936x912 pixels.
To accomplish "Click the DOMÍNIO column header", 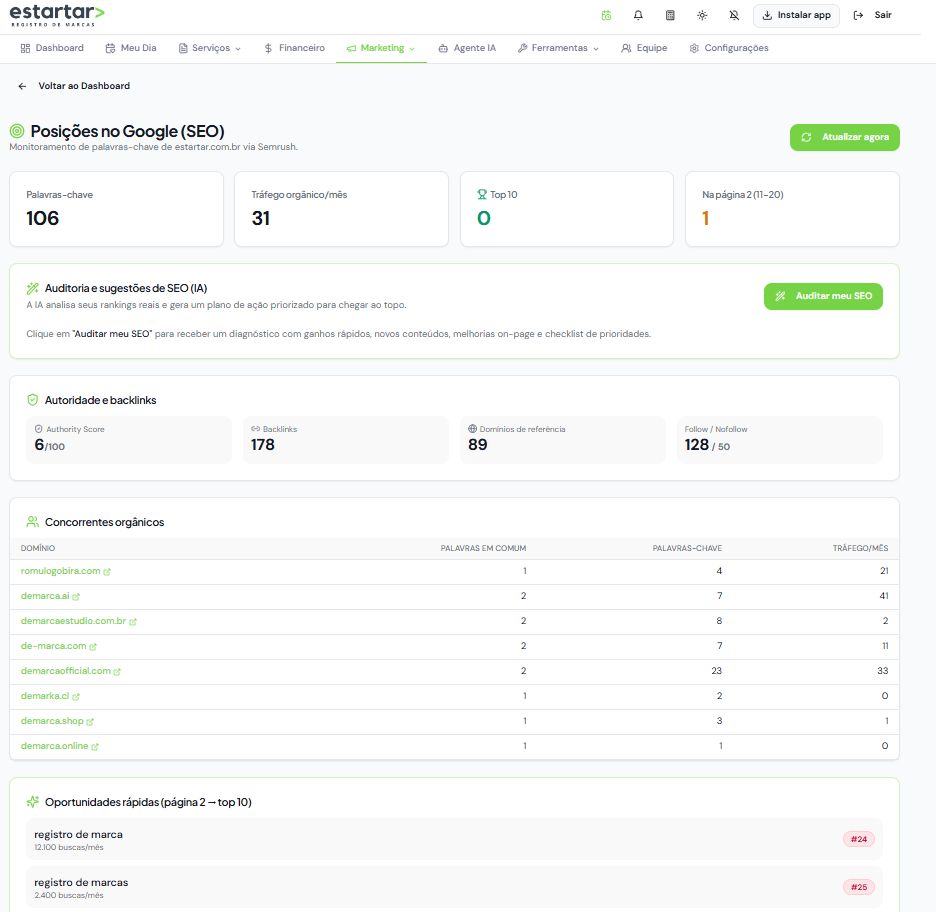I will [x=38, y=549].
